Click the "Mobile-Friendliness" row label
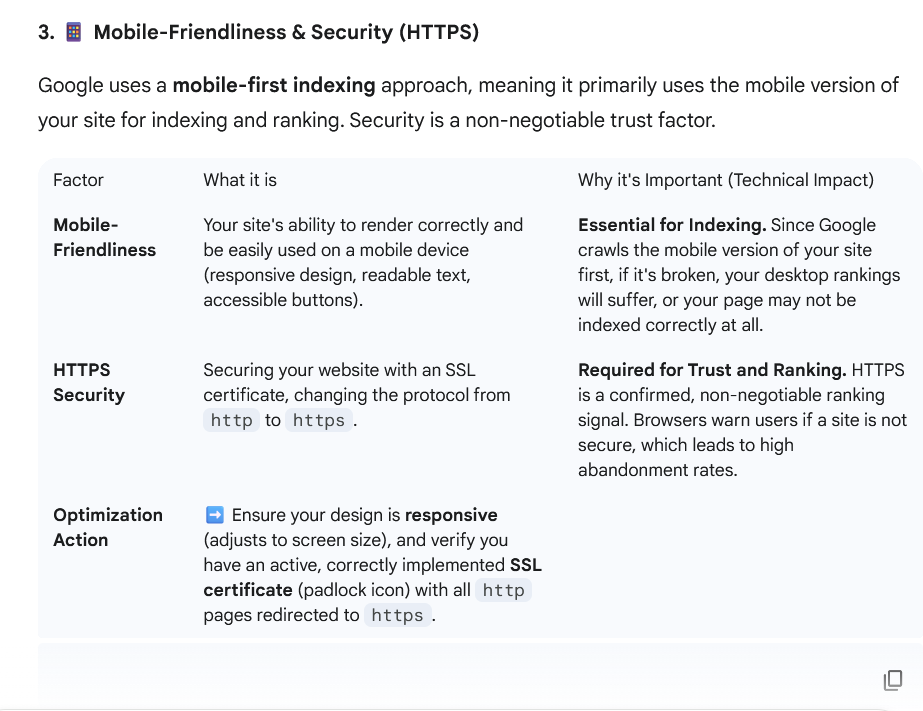This screenshot has width=923, height=711. point(104,237)
